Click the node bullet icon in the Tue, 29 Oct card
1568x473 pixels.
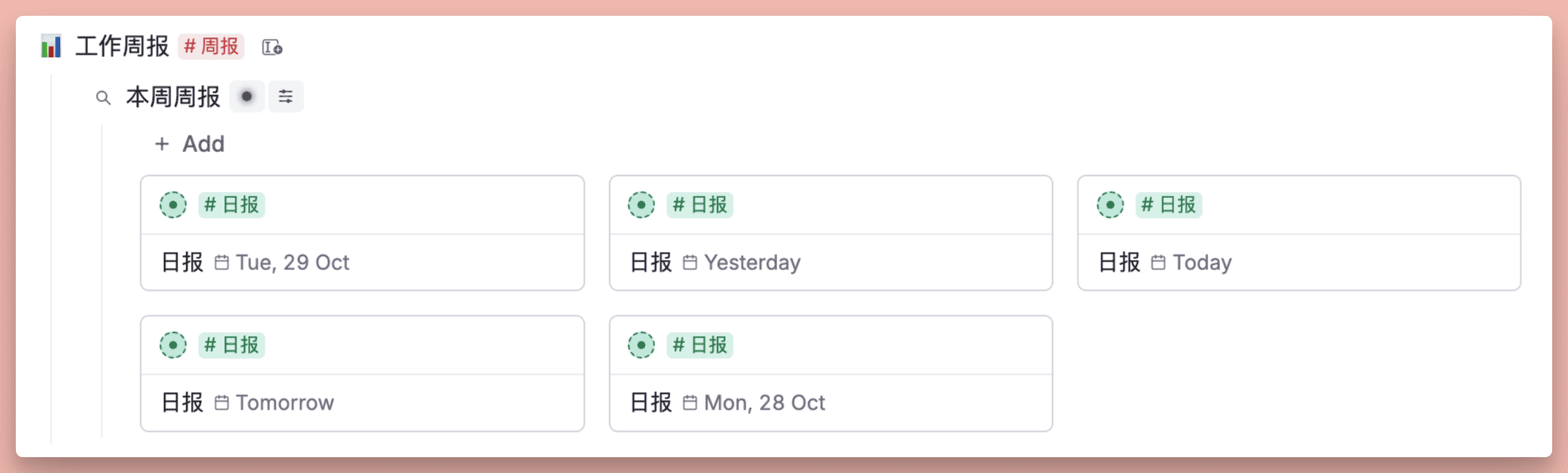[173, 205]
